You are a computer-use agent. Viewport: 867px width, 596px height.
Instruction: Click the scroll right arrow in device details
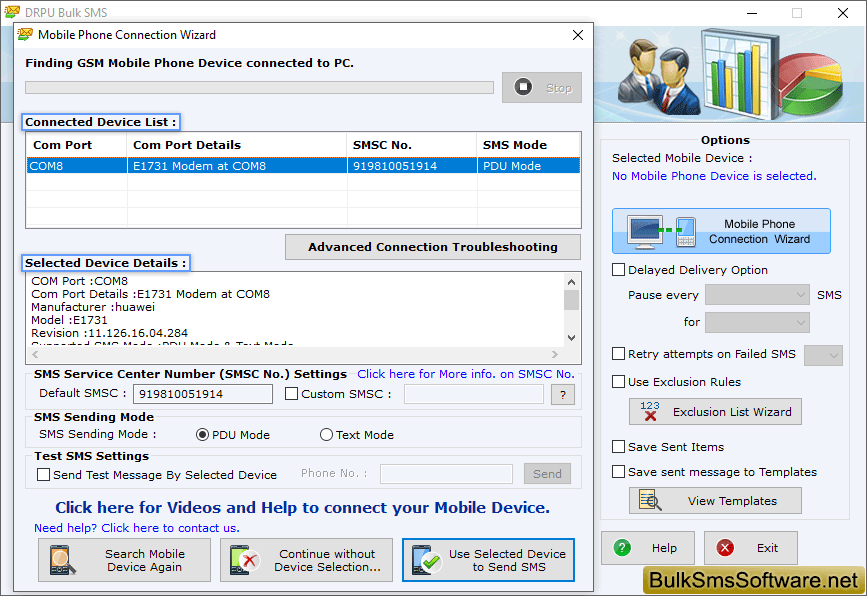click(x=555, y=354)
